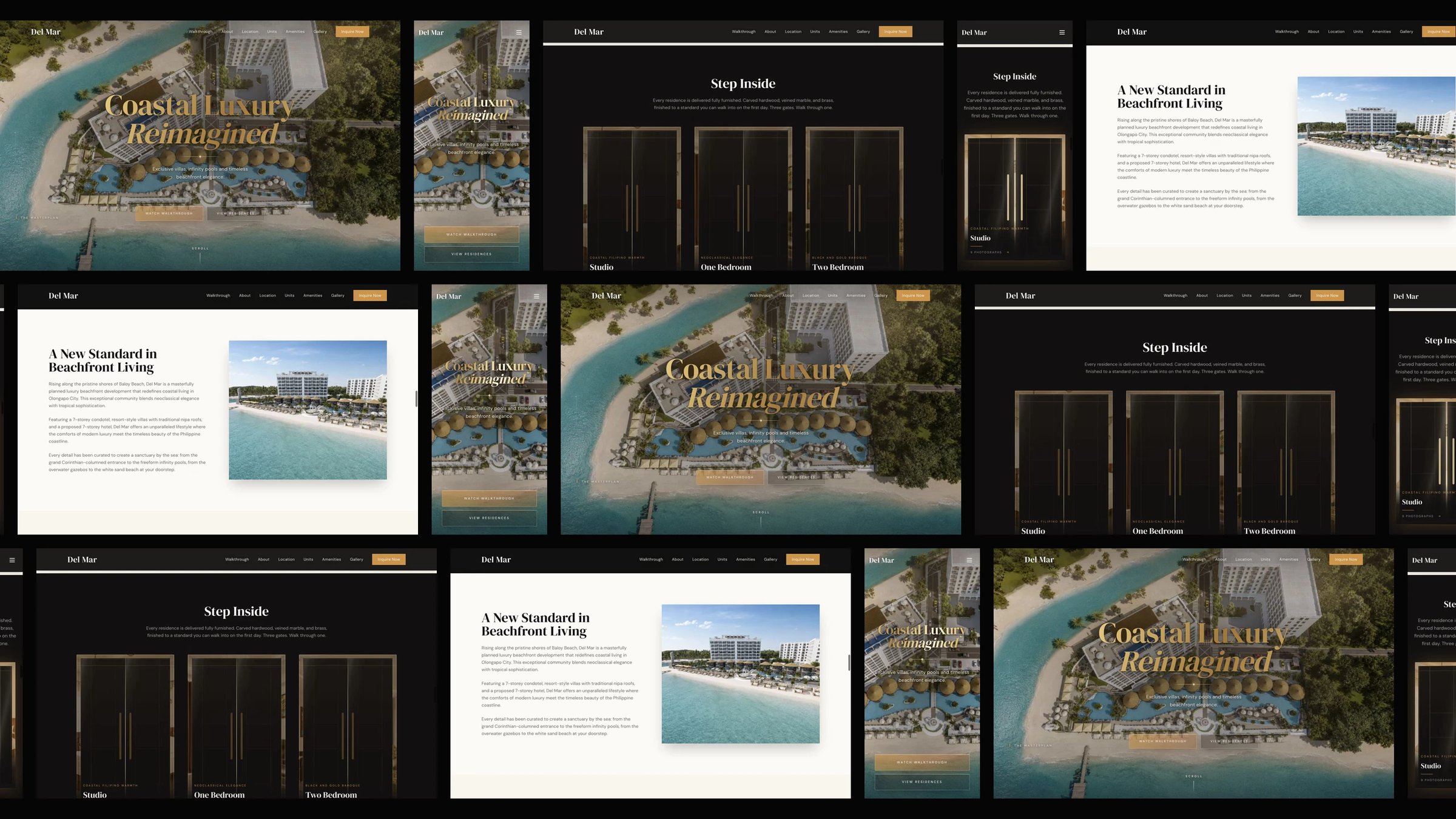1456x819 pixels.
Task: Open hamburger menu in bottom-row mobile hero mockup
Action: pyautogui.click(x=969, y=560)
